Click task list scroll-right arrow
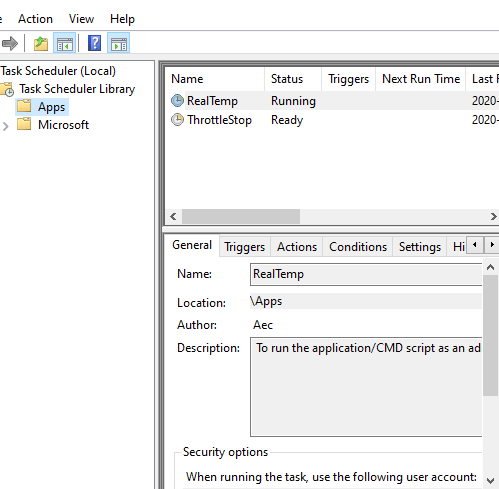This screenshot has height=489, width=499. 493,217
